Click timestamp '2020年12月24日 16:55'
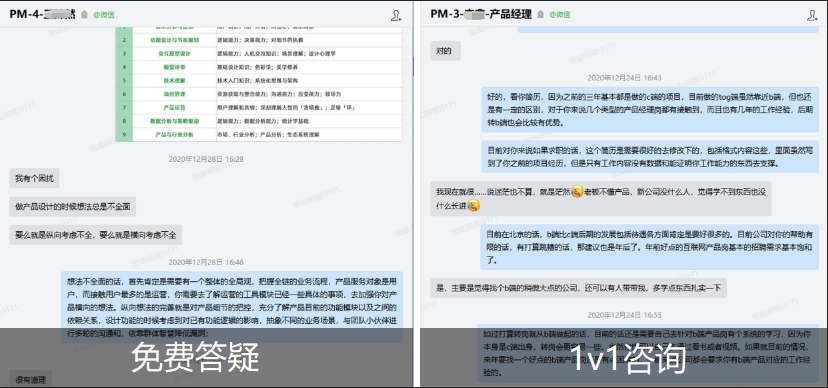The width and height of the screenshot is (828, 388). (x=624, y=315)
